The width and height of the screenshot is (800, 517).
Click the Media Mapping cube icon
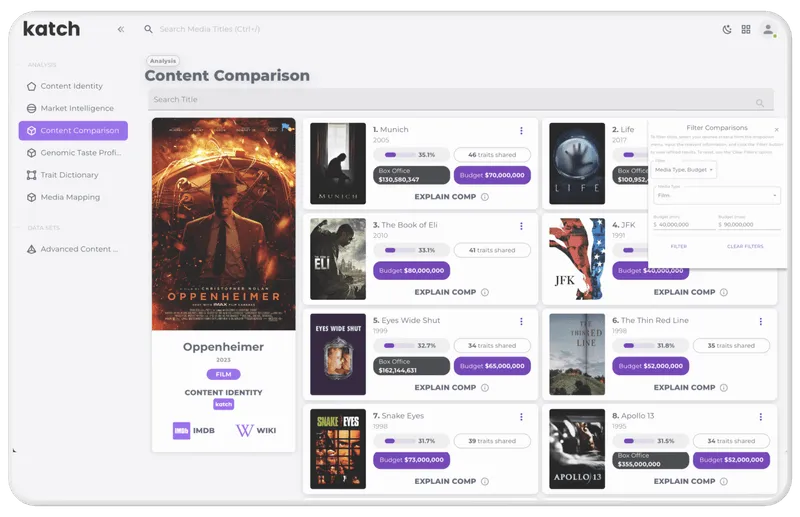tap(31, 197)
